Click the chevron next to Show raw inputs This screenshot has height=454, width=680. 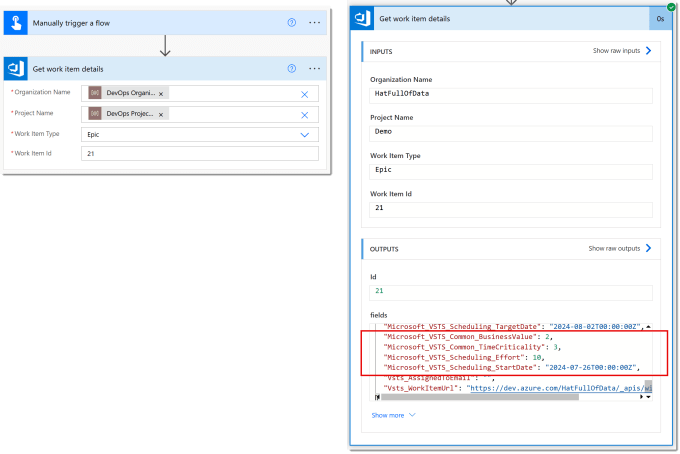pyautogui.click(x=648, y=51)
